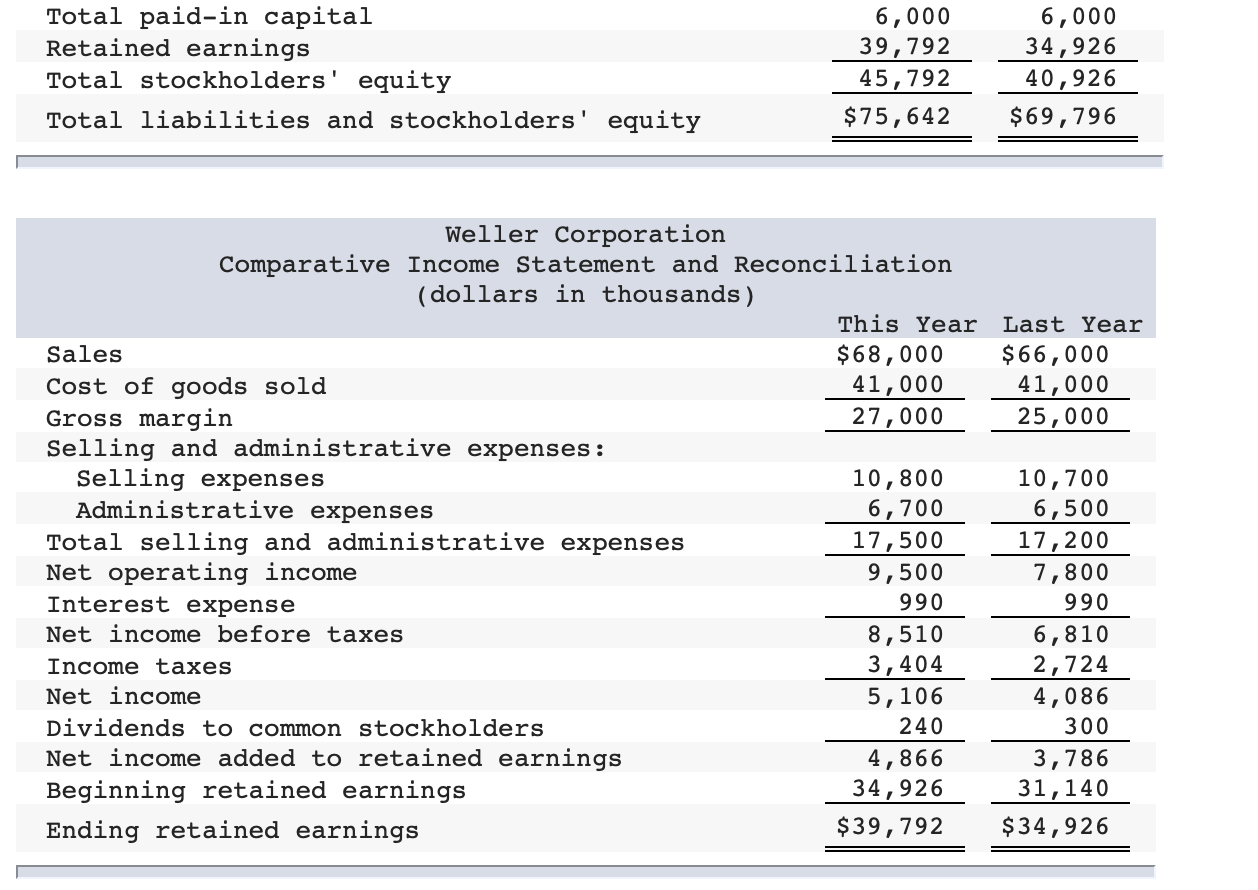Click the $66,000 sales value
This screenshot has height=890, width=1258.
(1056, 354)
